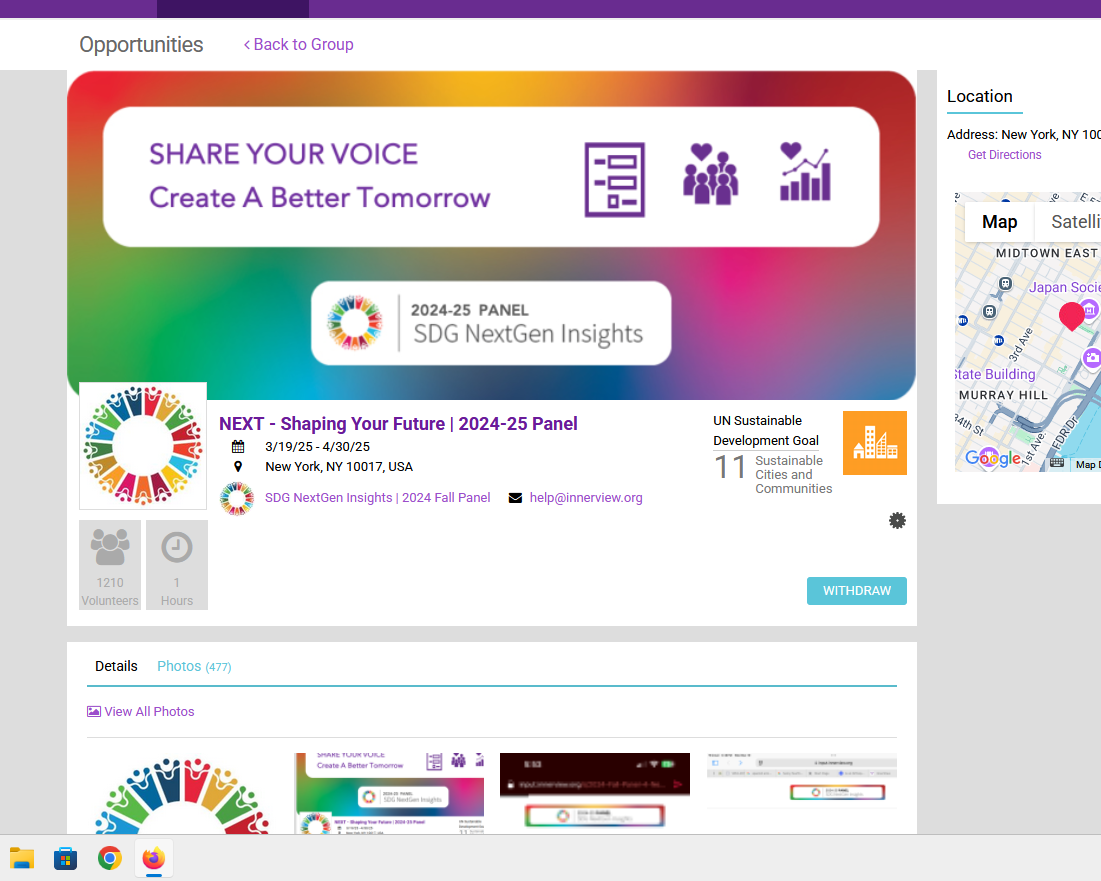Click the calendar date icon
This screenshot has height=881, width=1101.
coord(238,446)
